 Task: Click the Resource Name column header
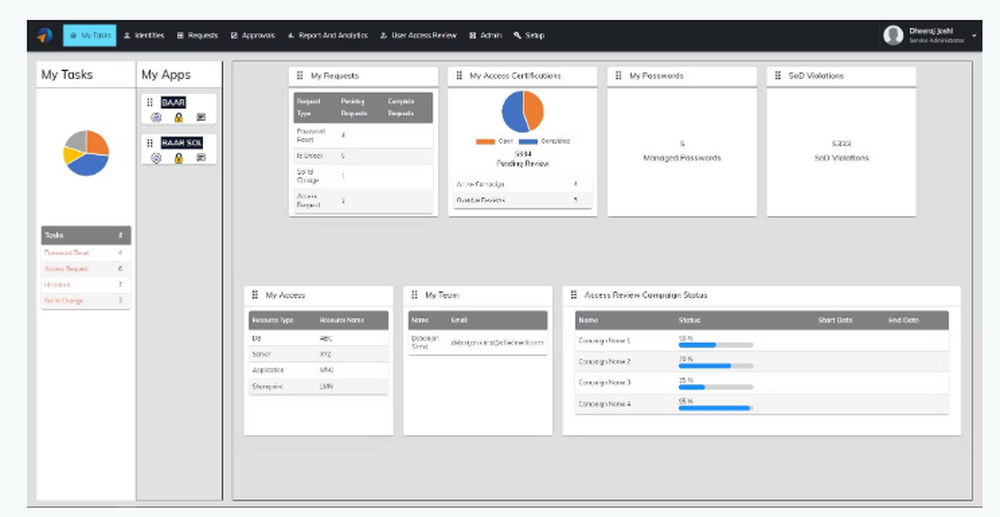(344, 320)
